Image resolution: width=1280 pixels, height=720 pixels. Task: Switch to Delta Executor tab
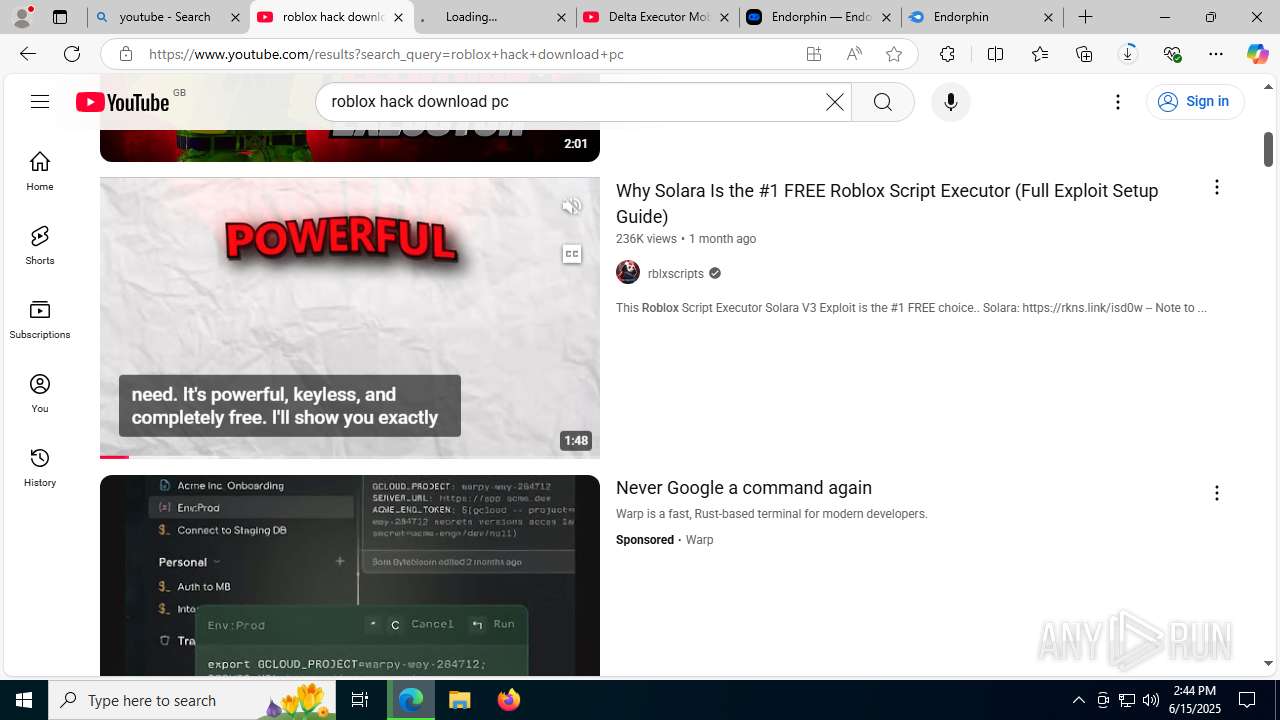coord(657,17)
